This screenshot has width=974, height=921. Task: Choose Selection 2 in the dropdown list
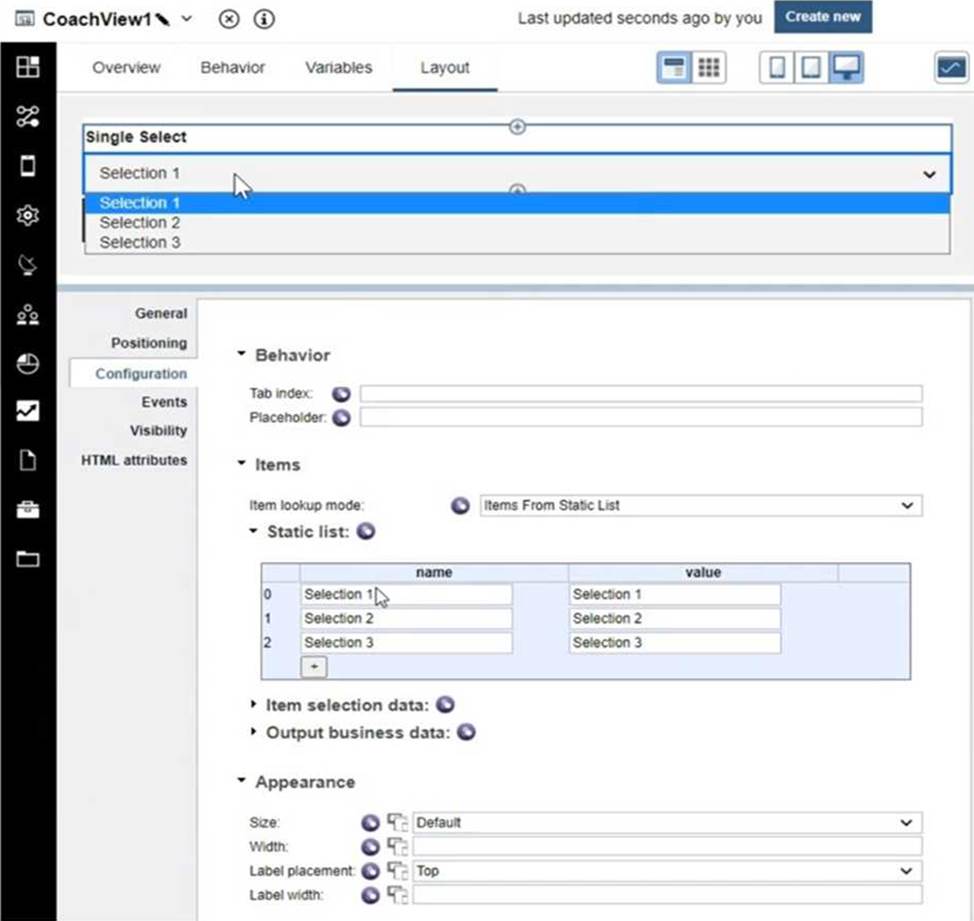click(140, 223)
